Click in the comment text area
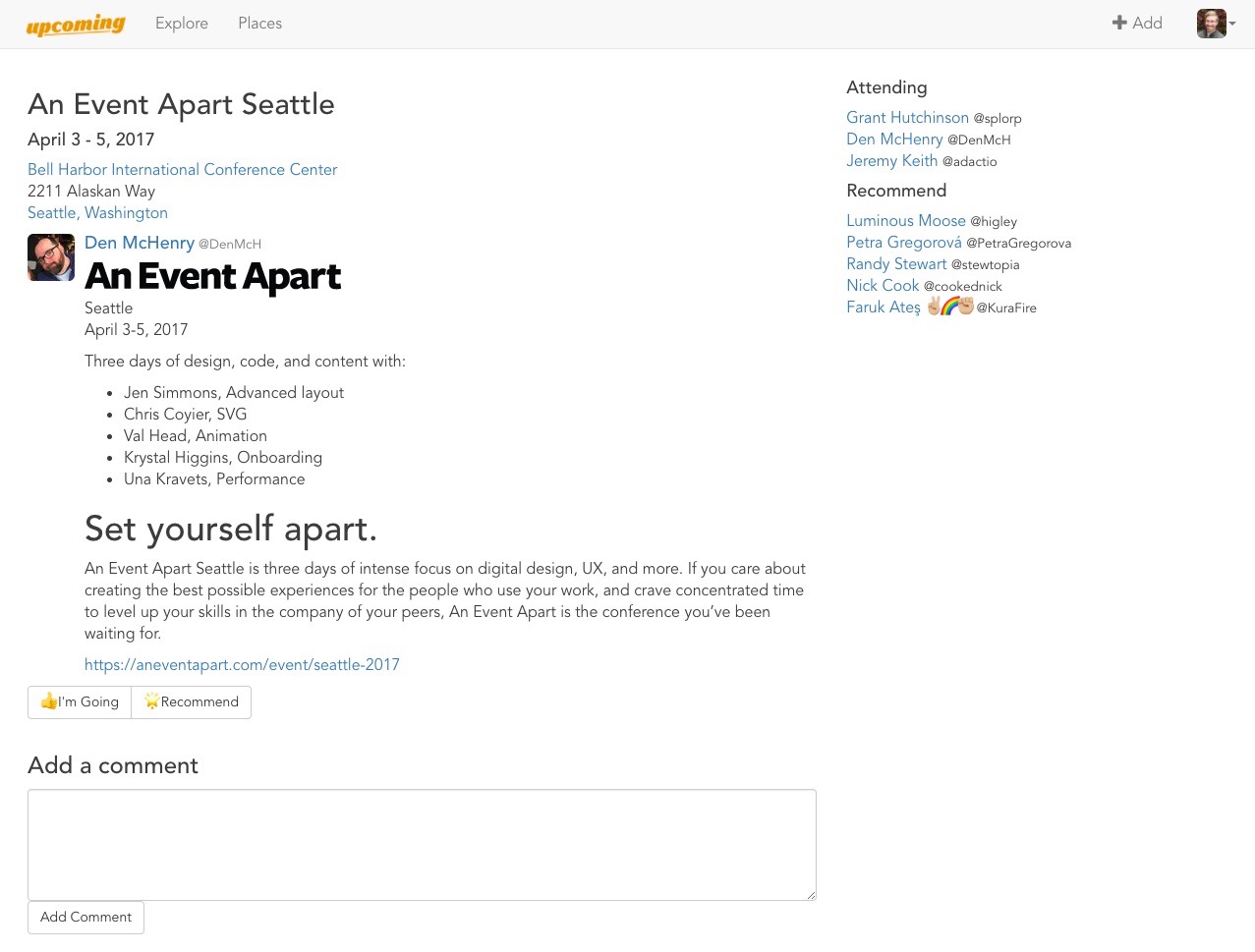This screenshot has width=1255, height=952. [x=422, y=845]
